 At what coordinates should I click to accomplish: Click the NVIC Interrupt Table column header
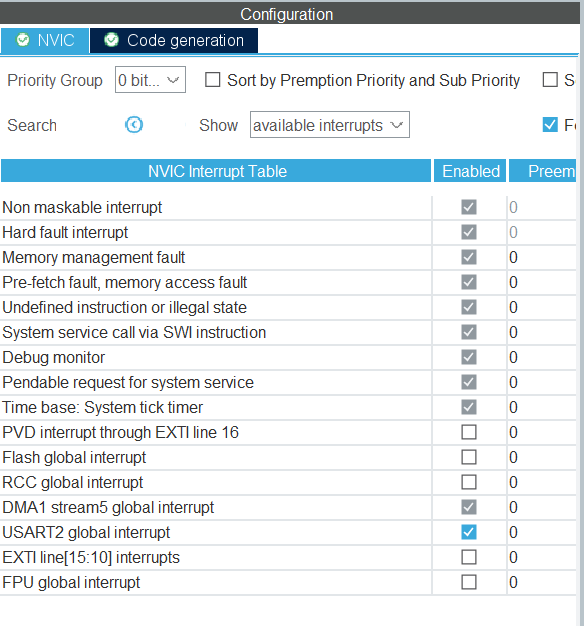tap(216, 171)
